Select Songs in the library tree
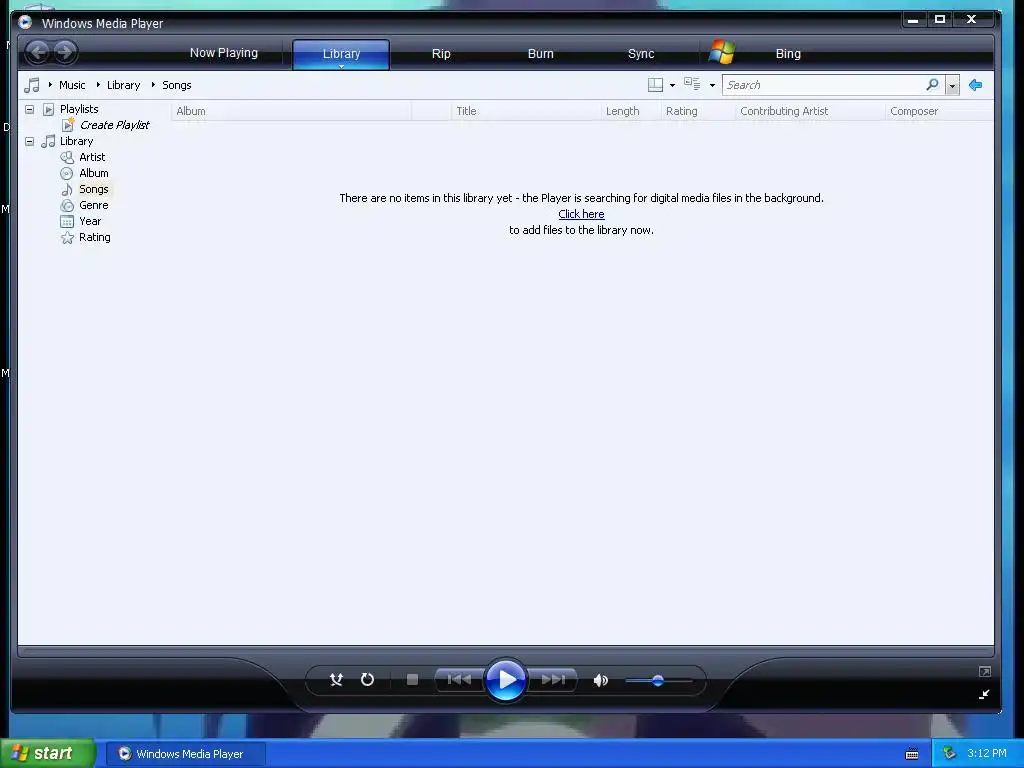Viewport: 1024px width, 768px height. tap(93, 189)
